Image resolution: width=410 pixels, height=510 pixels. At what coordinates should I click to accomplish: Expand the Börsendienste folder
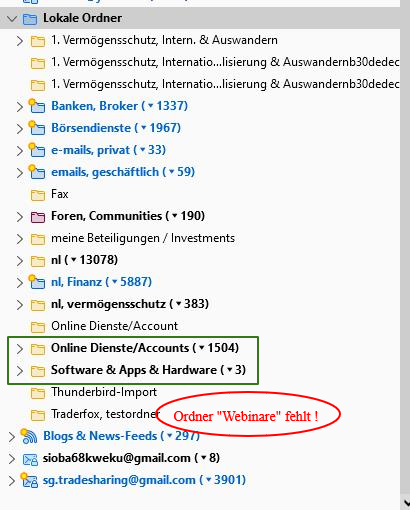pos(20,129)
